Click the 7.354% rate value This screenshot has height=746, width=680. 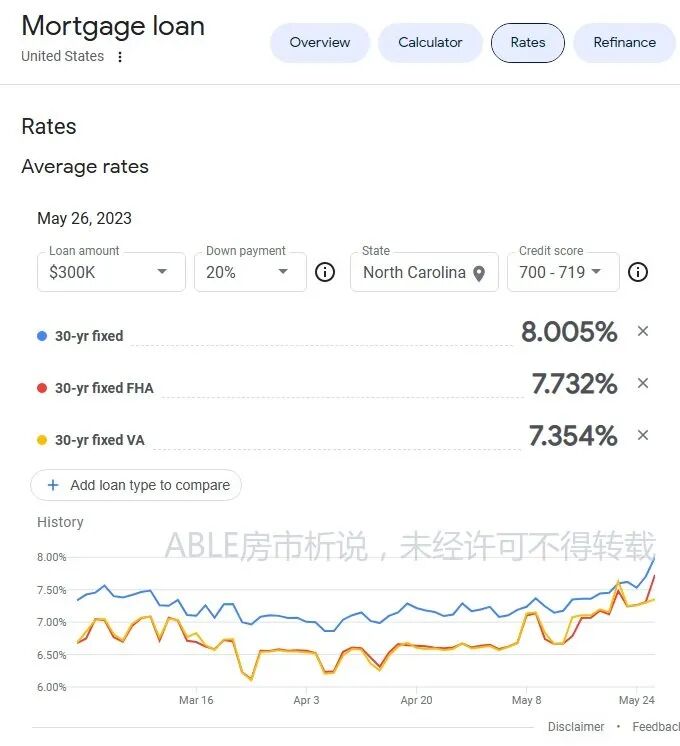coord(573,435)
